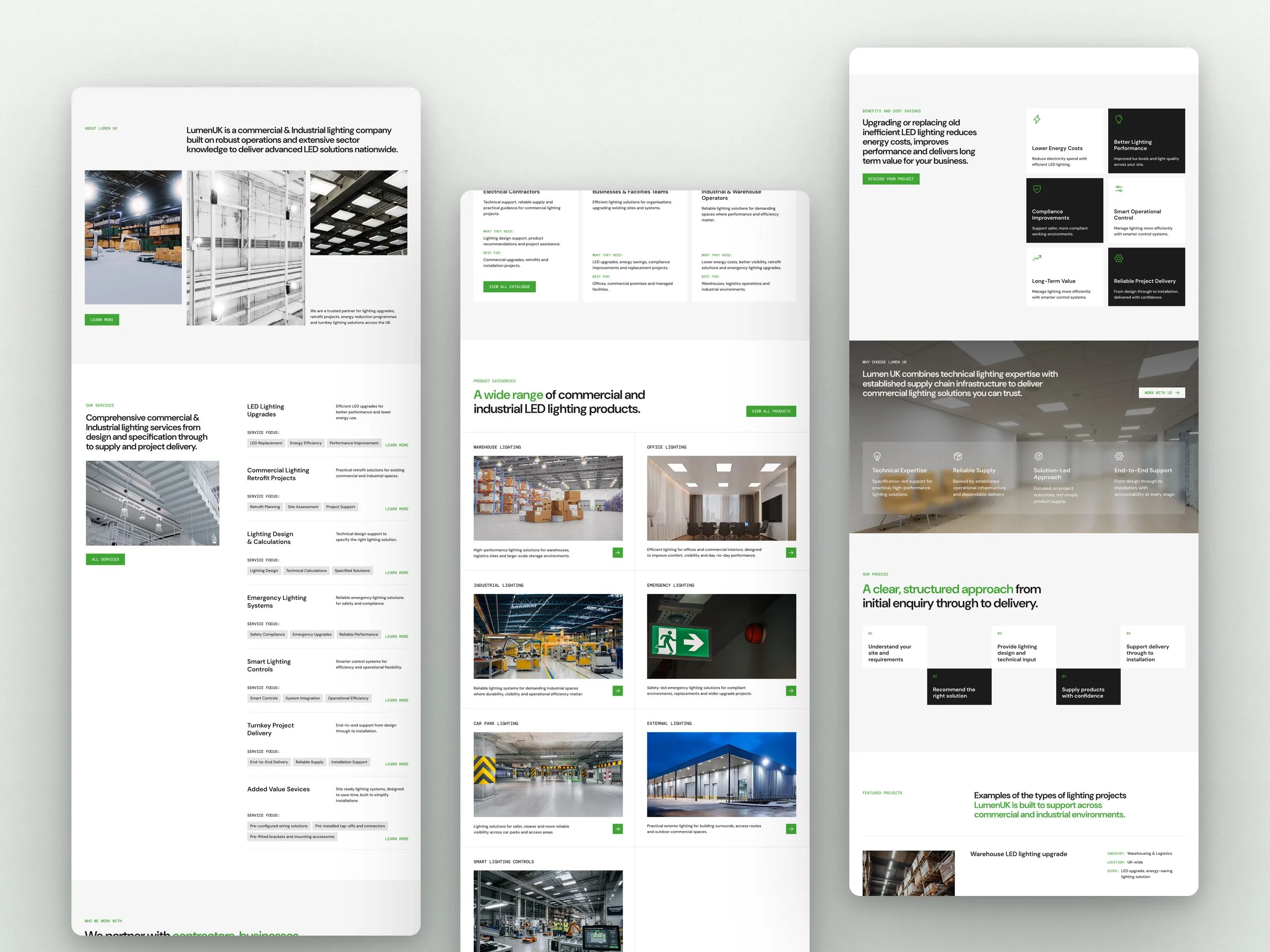Click the End-to-End Support gear icon
This screenshot has height=952, width=1270.
1119,456
